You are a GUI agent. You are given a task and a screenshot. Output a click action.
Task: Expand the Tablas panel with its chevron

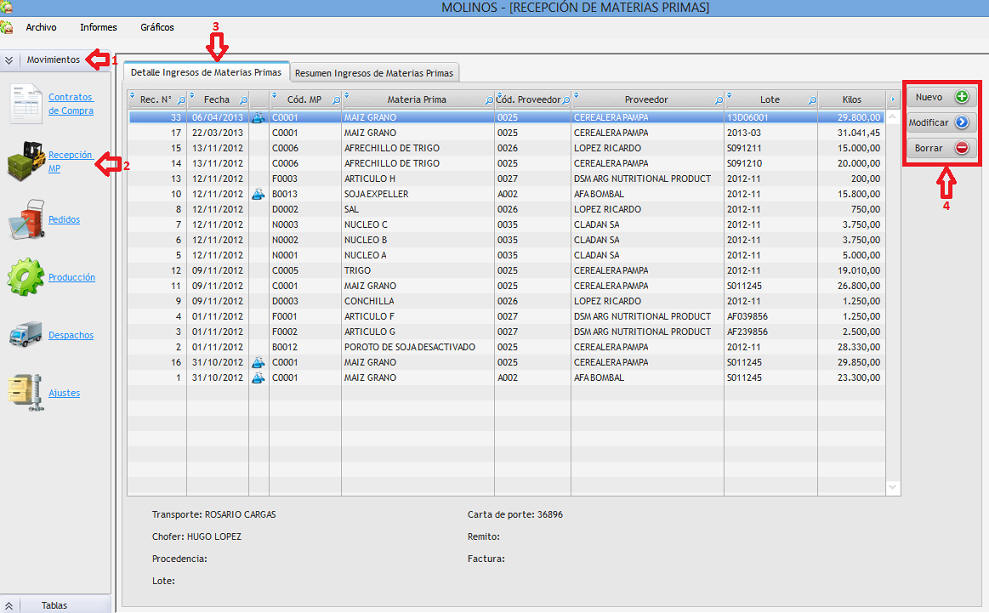tap(9, 605)
